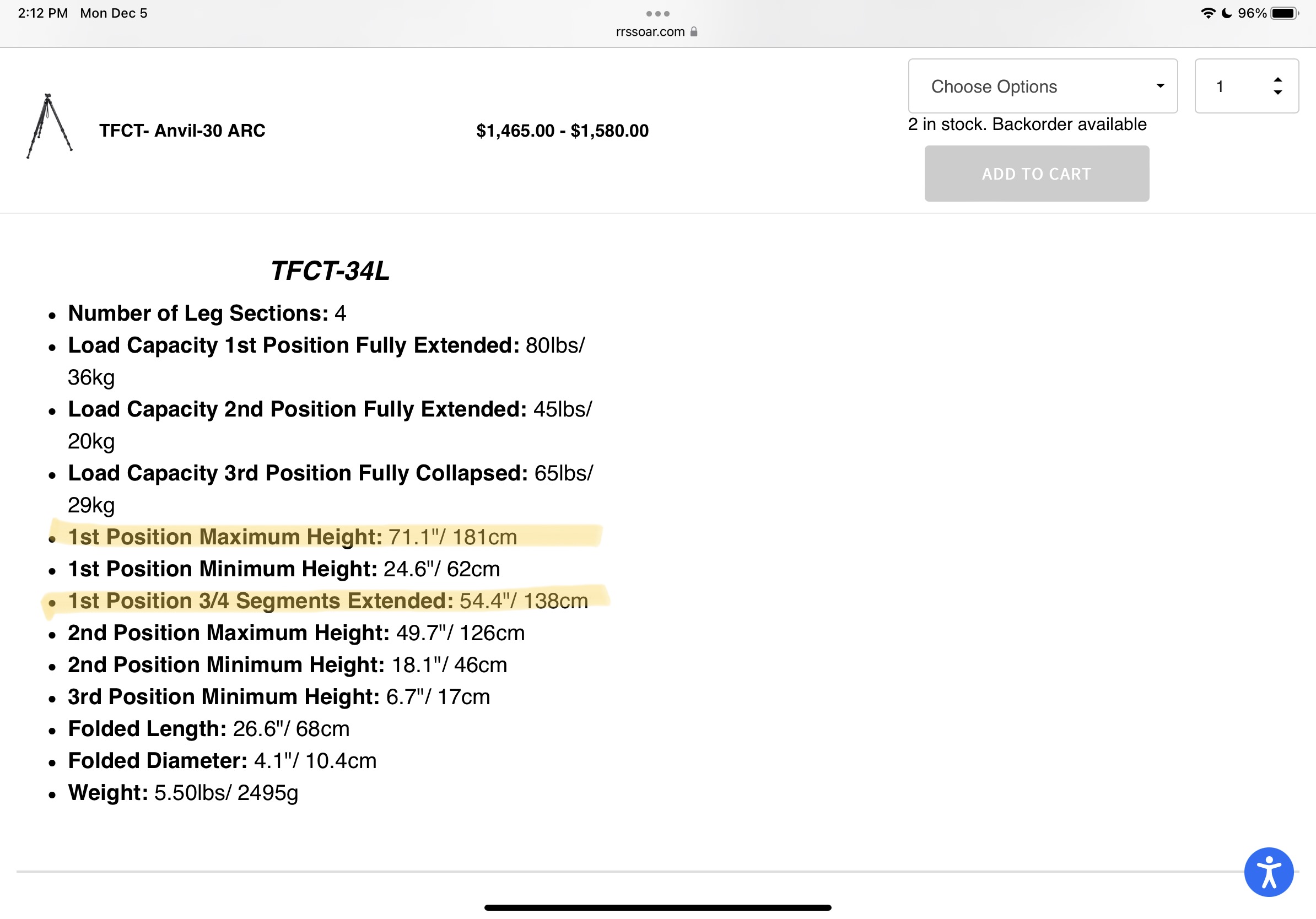
Task: Open the accessibility widget icon
Action: 1269,872
